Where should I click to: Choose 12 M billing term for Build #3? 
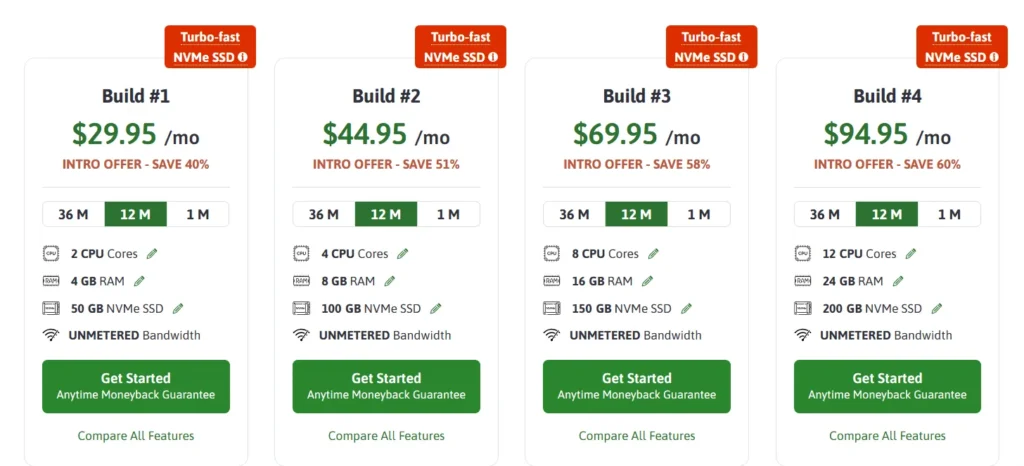pos(636,214)
